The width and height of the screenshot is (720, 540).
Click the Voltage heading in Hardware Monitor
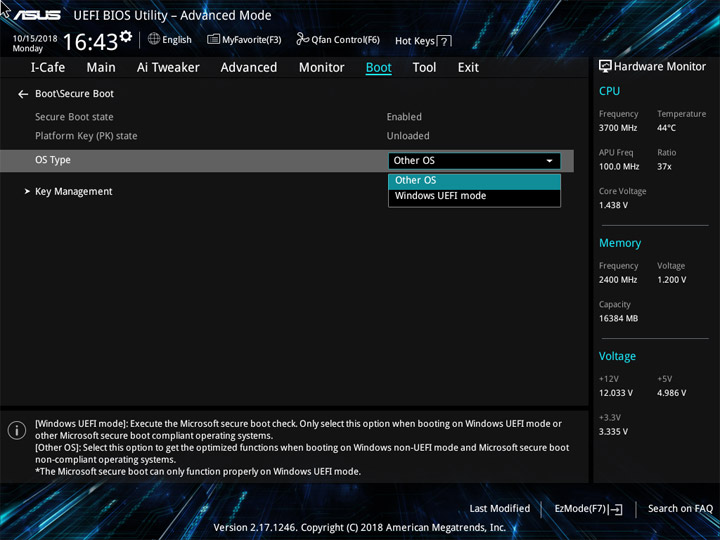pos(617,356)
